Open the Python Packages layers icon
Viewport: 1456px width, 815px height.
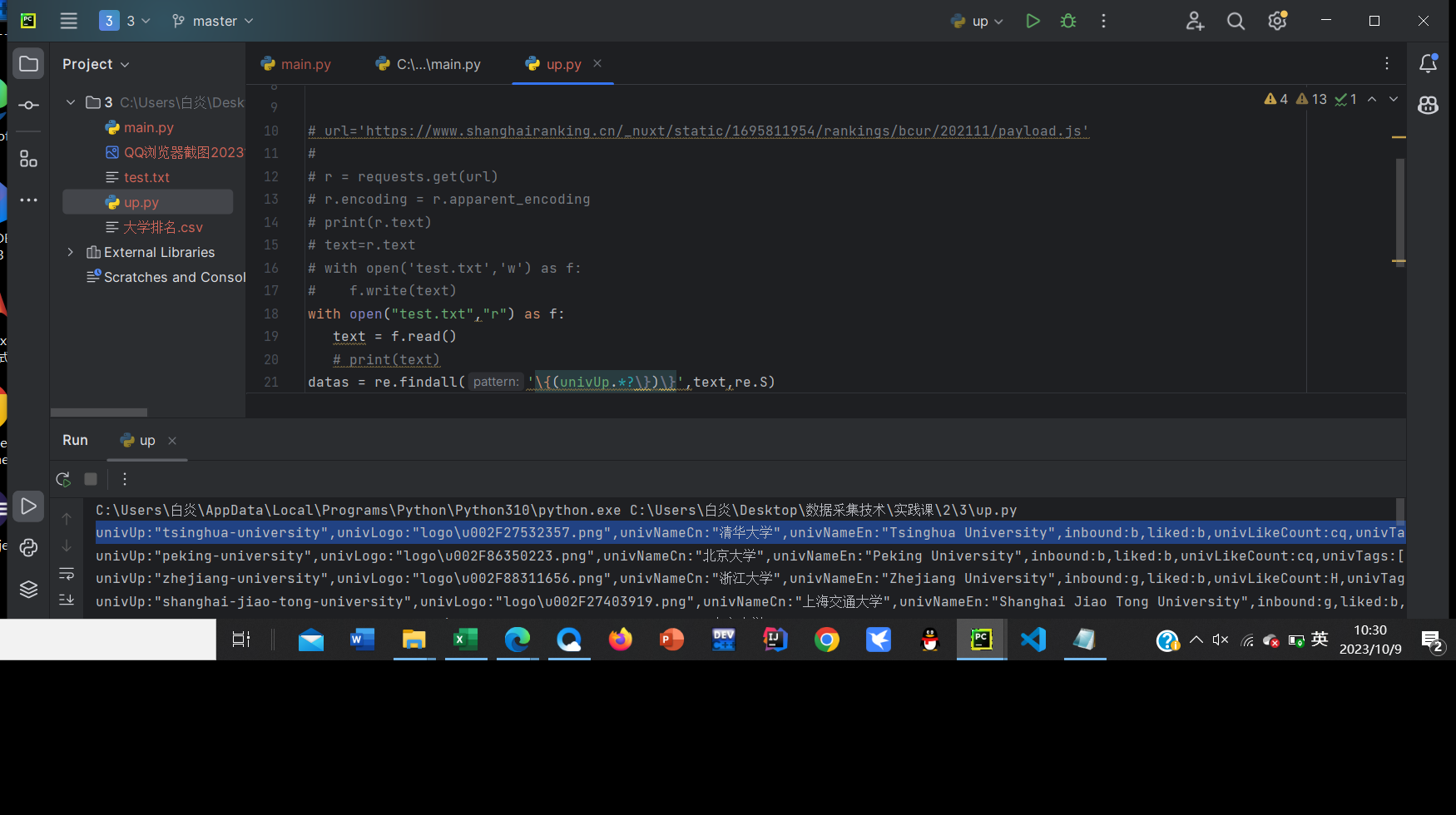tap(28, 589)
